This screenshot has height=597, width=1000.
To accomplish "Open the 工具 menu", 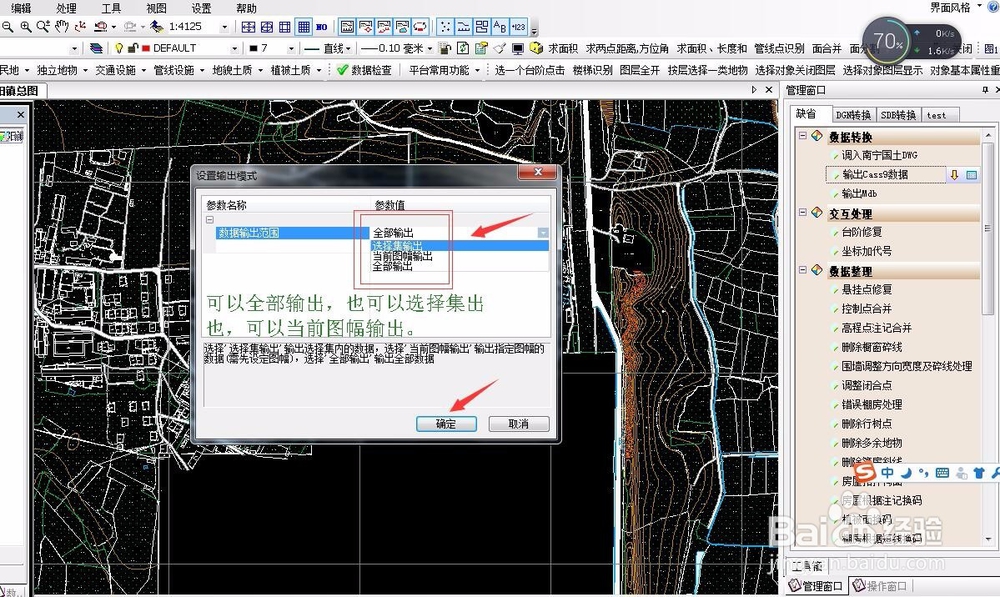I will pyautogui.click(x=111, y=8).
